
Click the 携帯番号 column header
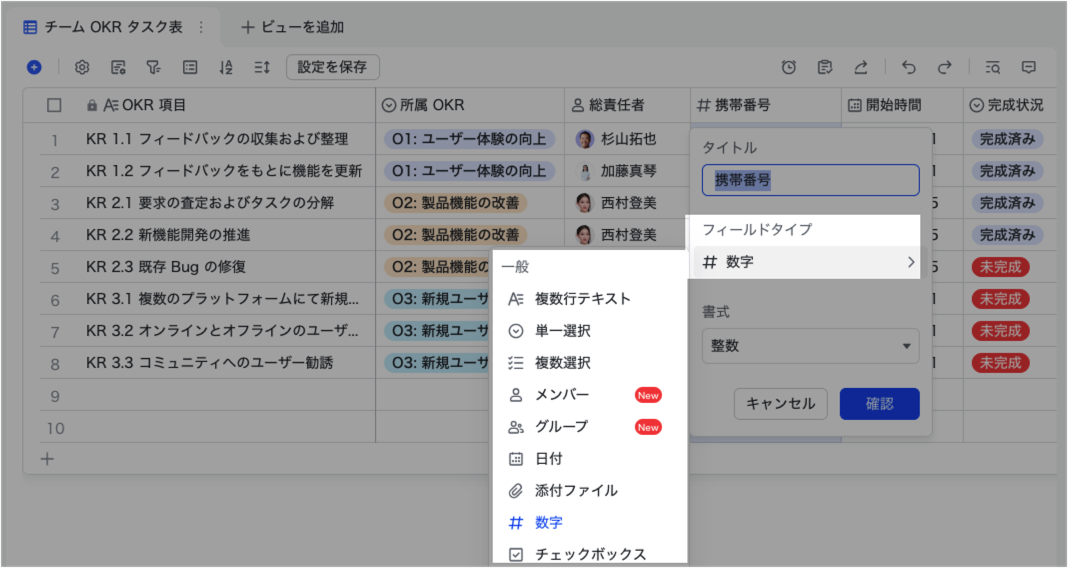(x=766, y=105)
